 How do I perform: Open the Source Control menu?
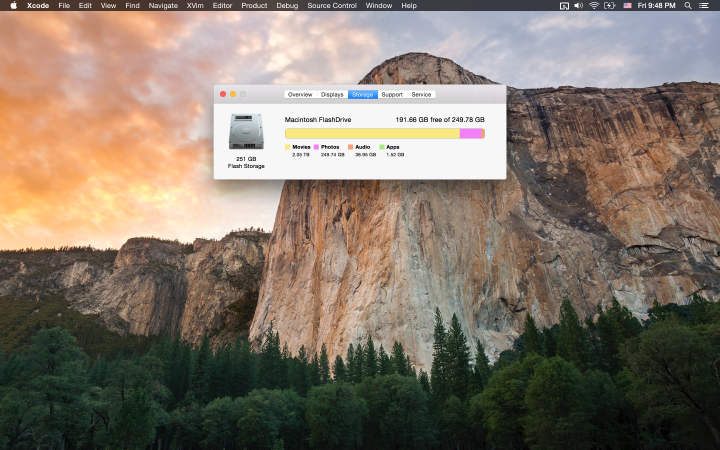click(x=332, y=6)
